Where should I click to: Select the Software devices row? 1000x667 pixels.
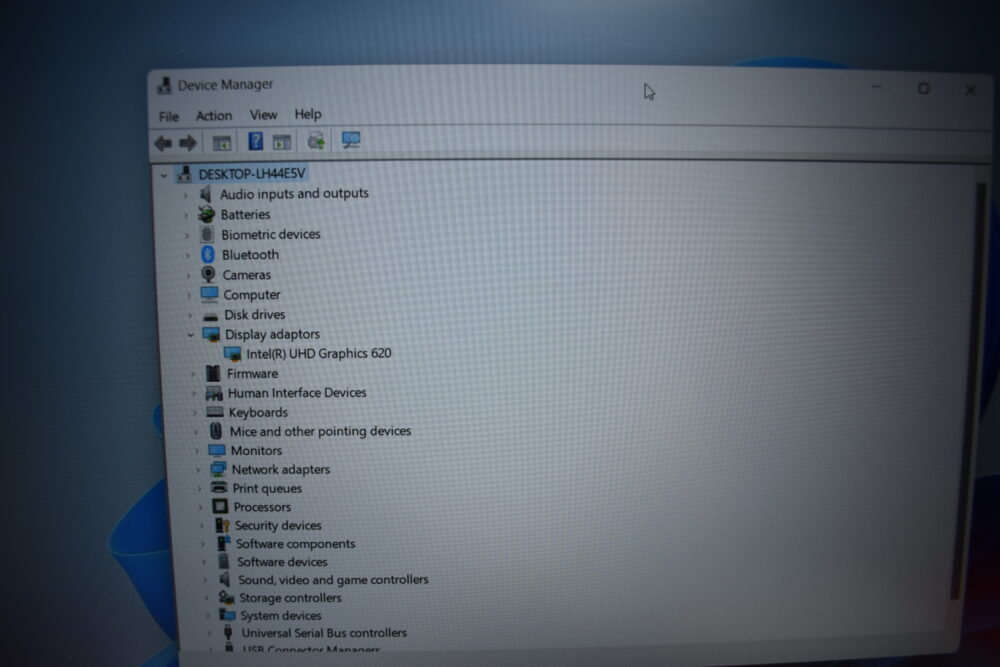click(282, 562)
